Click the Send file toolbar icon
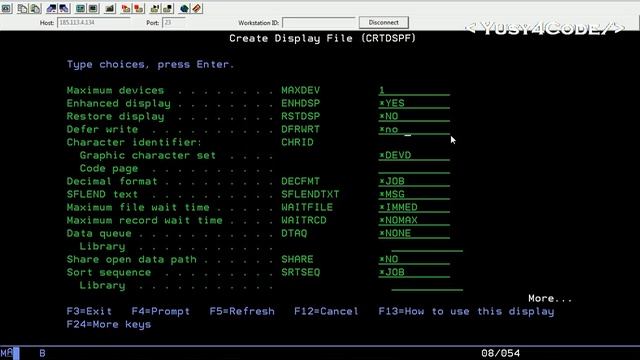Image resolution: width=640 pixels, height=360 pixels. pyautogui.click(x=51, y=8)
